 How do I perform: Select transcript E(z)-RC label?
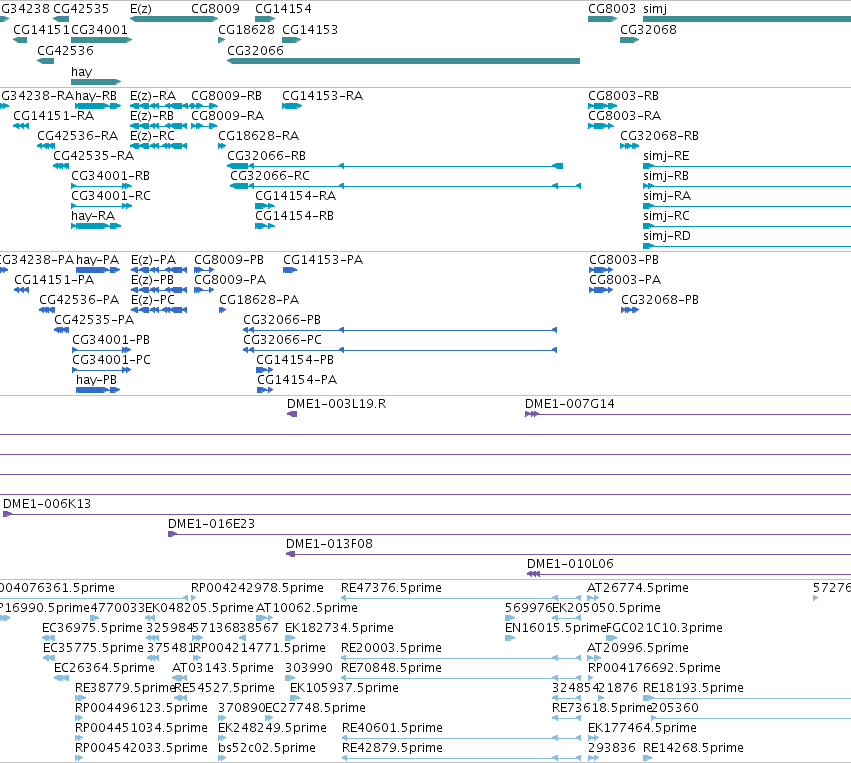click(x=153, y=136)
